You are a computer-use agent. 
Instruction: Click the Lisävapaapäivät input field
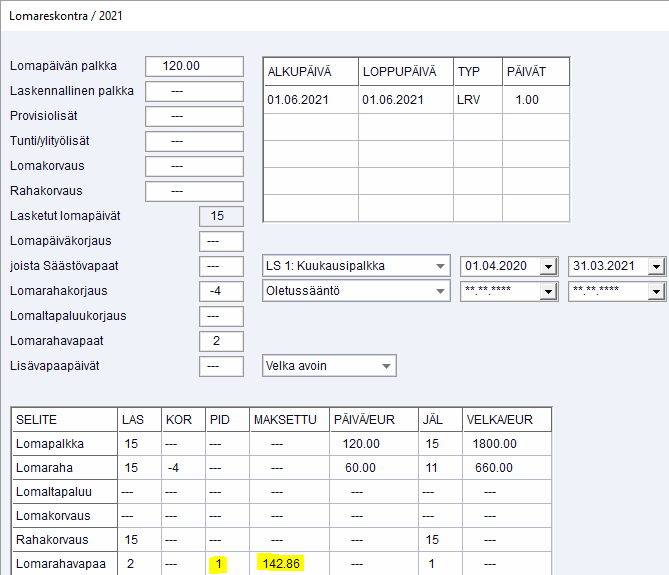click(x=222, y=366)
